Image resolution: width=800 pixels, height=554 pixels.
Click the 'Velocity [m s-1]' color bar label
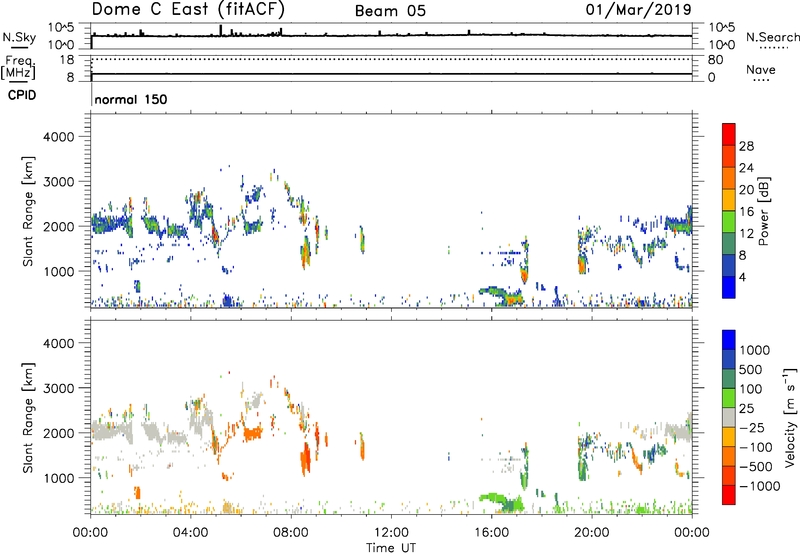790,417
